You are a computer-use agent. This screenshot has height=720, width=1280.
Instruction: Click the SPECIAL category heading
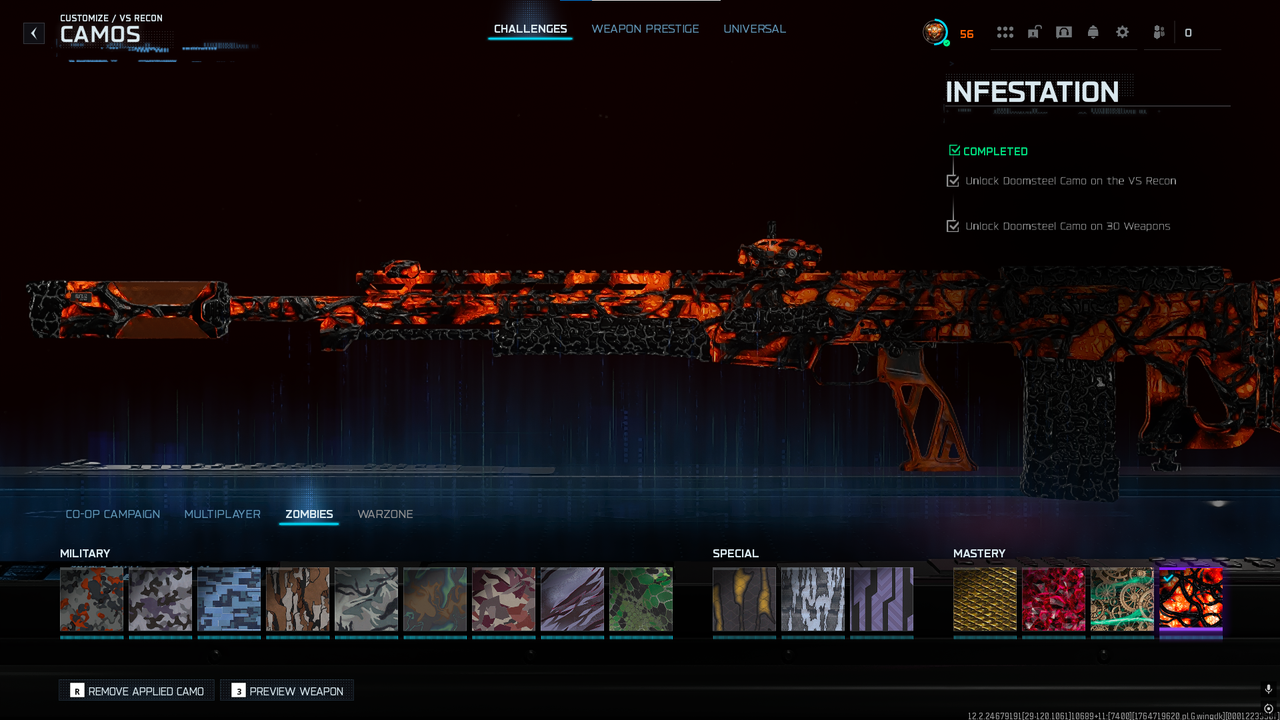(x=735, y=553)
